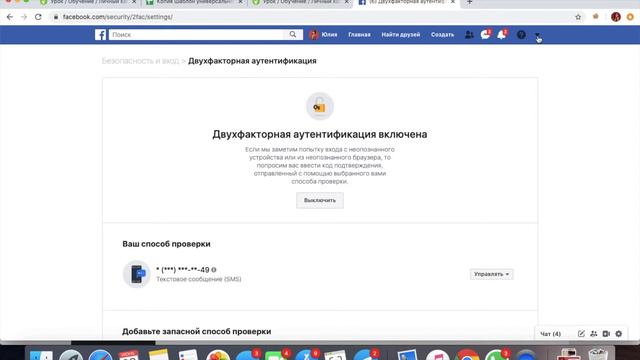
Task: Click the search magnifier button
Action: (x=293, y=35)
